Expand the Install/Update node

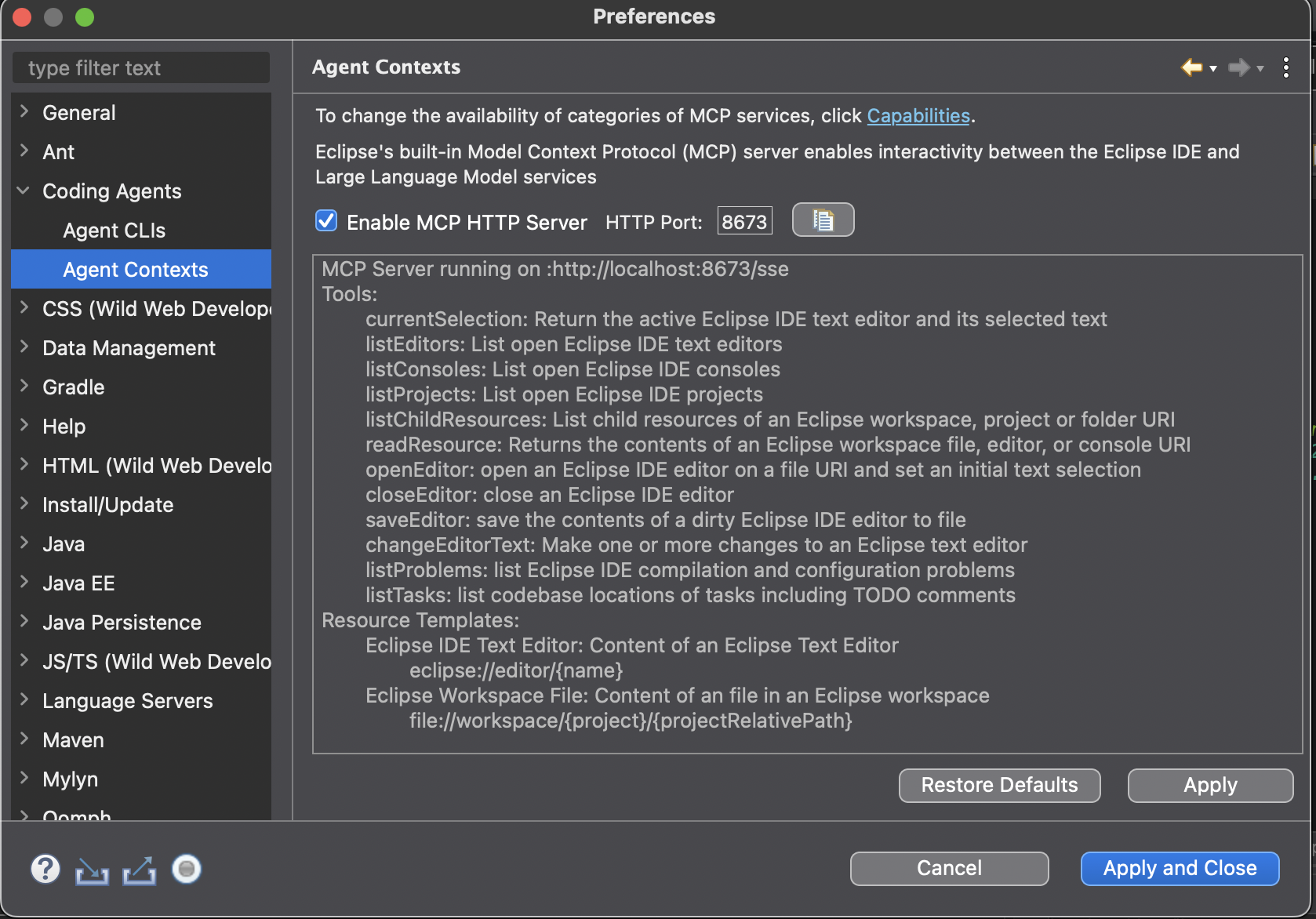24,503
